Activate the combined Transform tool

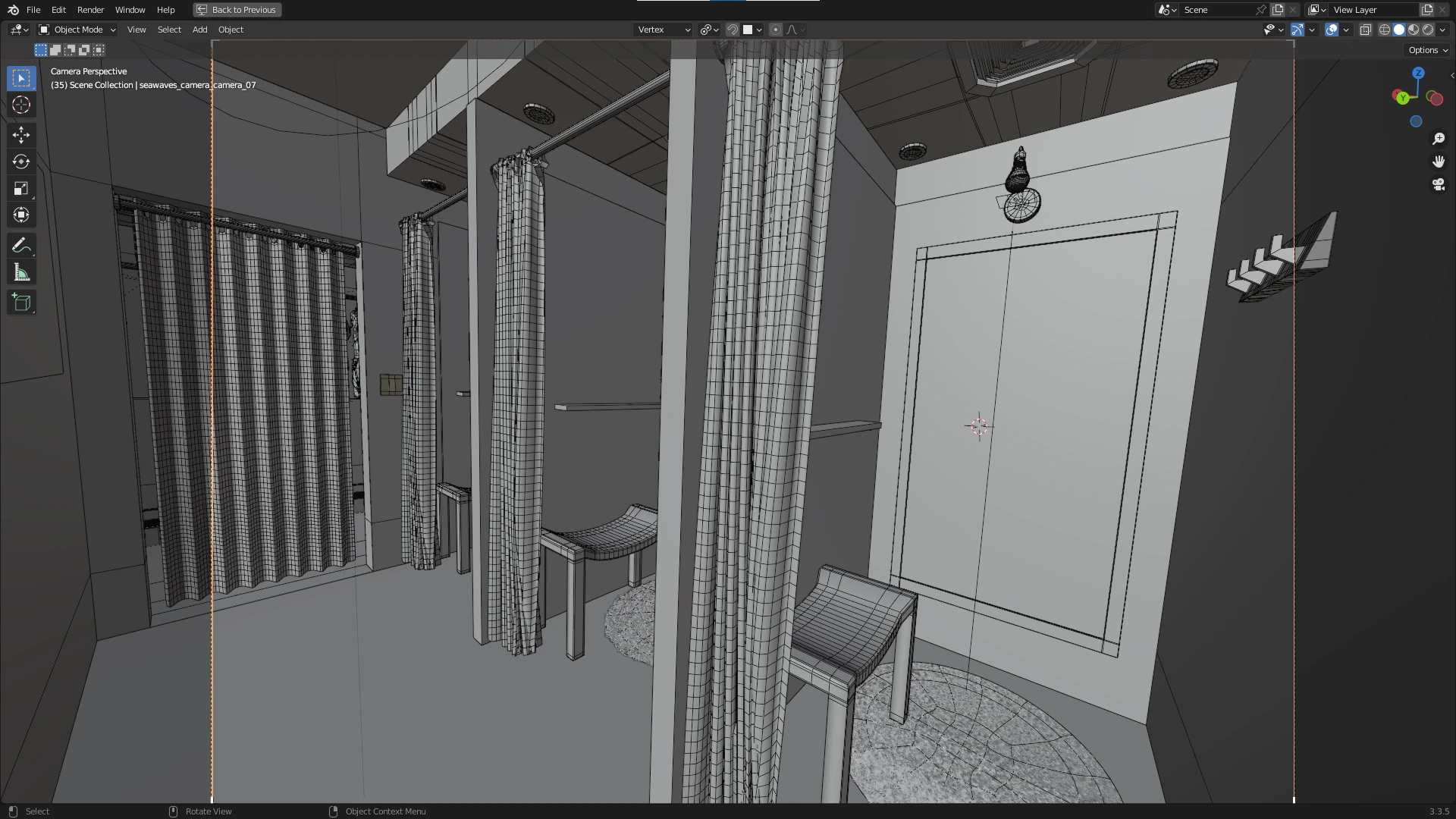[21, 215]
